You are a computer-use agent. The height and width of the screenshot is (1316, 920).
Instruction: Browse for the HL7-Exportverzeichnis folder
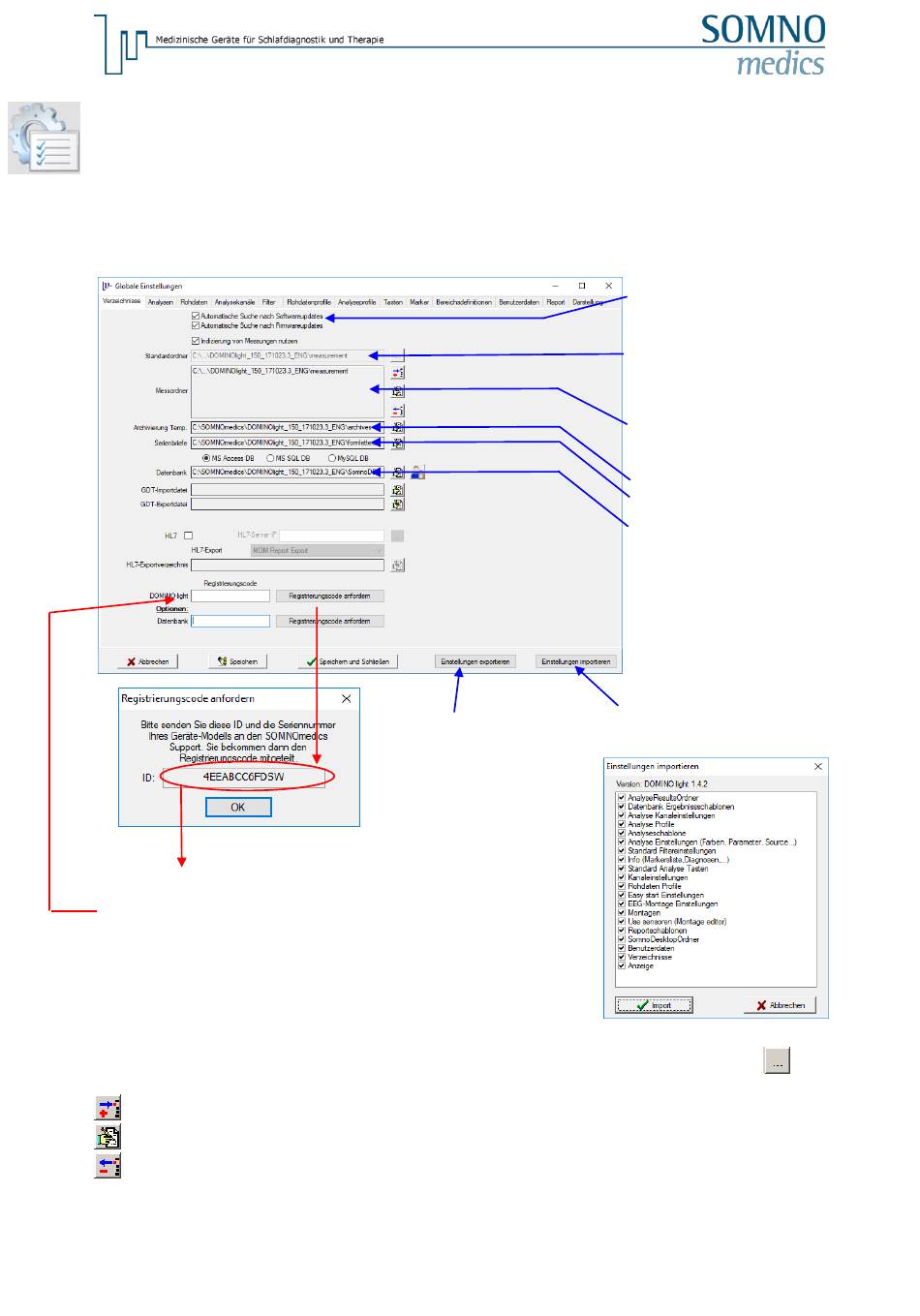pyautogui.click(x=397, y=565)
